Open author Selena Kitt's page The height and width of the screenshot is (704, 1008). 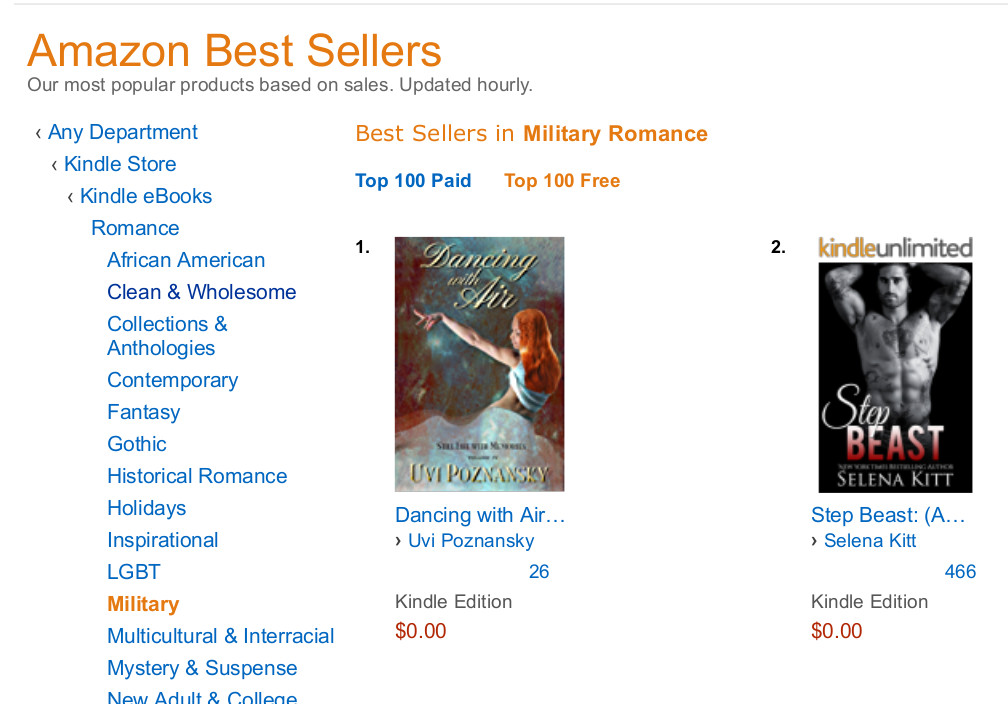[x=870, y=541]
